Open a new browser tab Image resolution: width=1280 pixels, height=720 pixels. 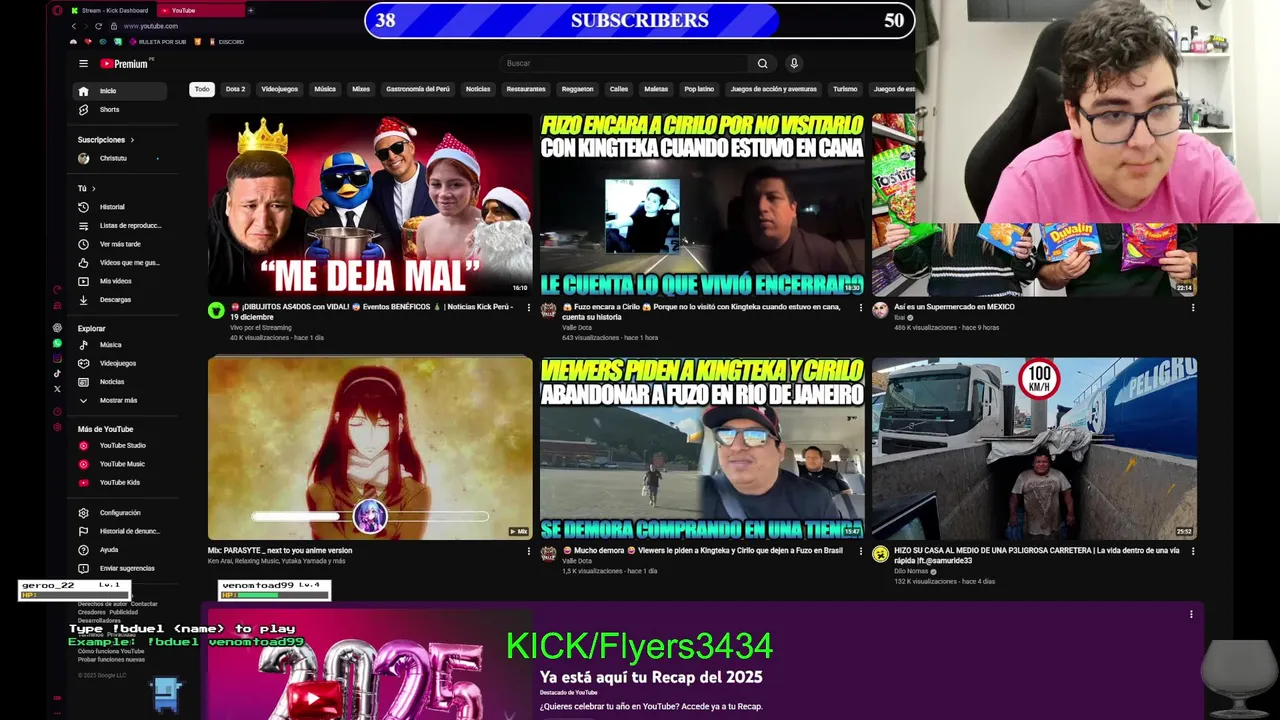pyautogui.click(x=250, y=10)
